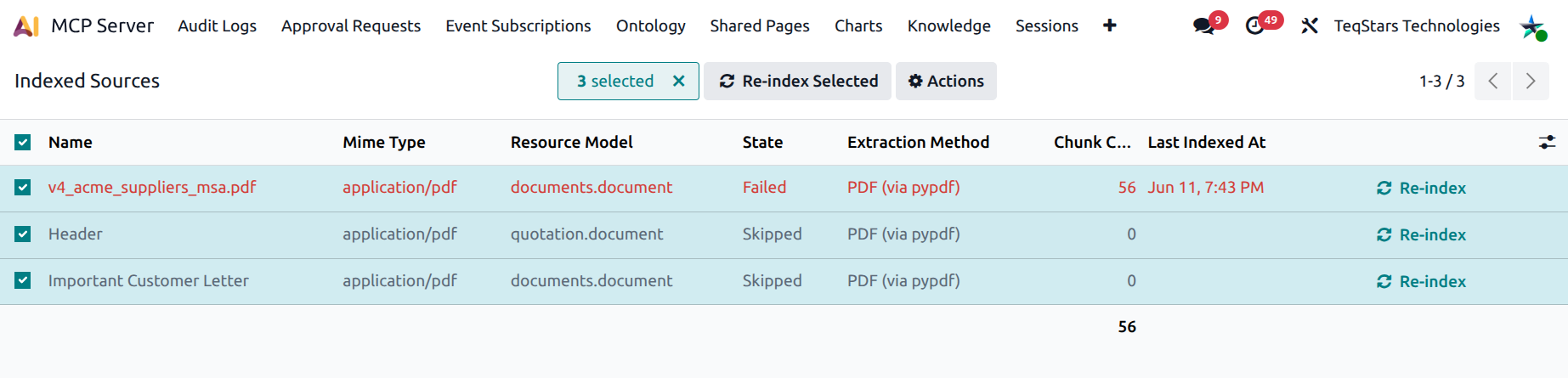Viewport: 1568px width, 378px height.
Task: Click the 1-3 / 3 pager counter
Action: (1442, 82)
